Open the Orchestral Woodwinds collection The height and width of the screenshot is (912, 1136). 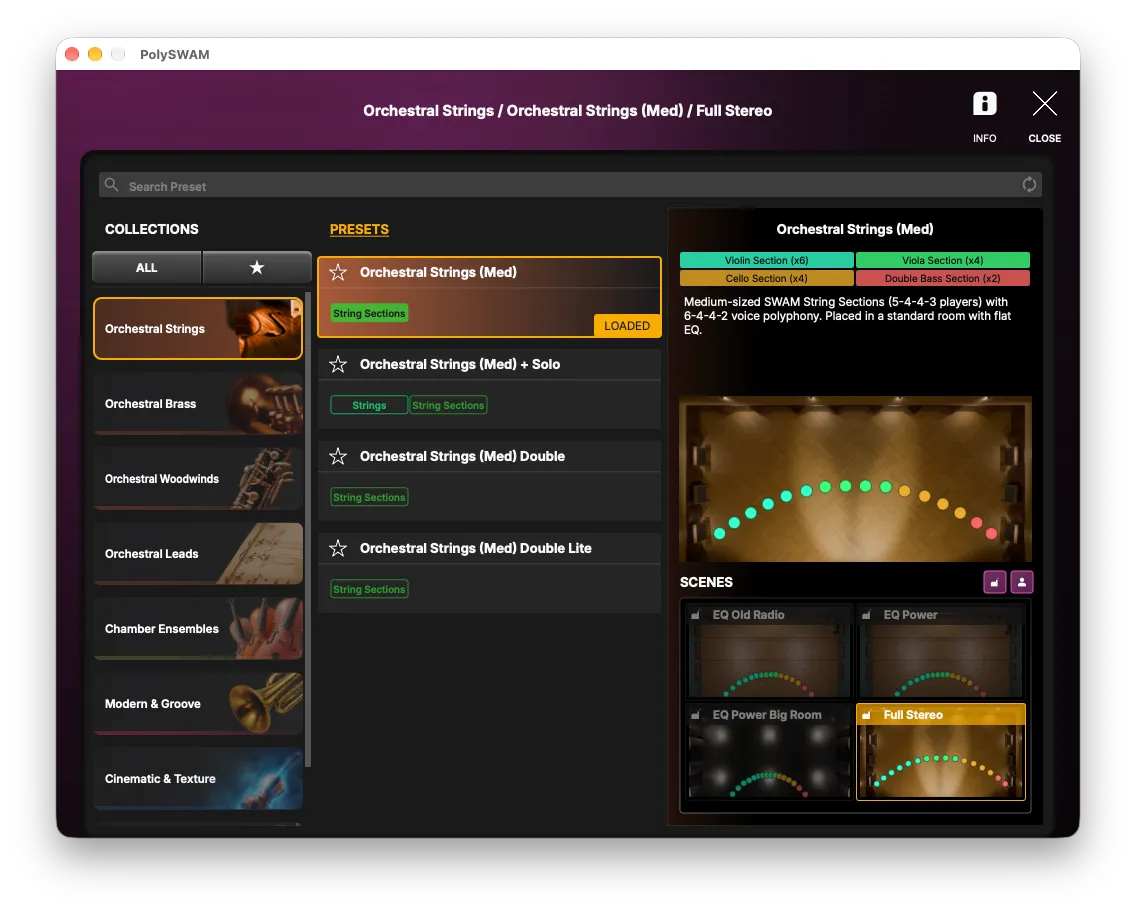point(198,479)
